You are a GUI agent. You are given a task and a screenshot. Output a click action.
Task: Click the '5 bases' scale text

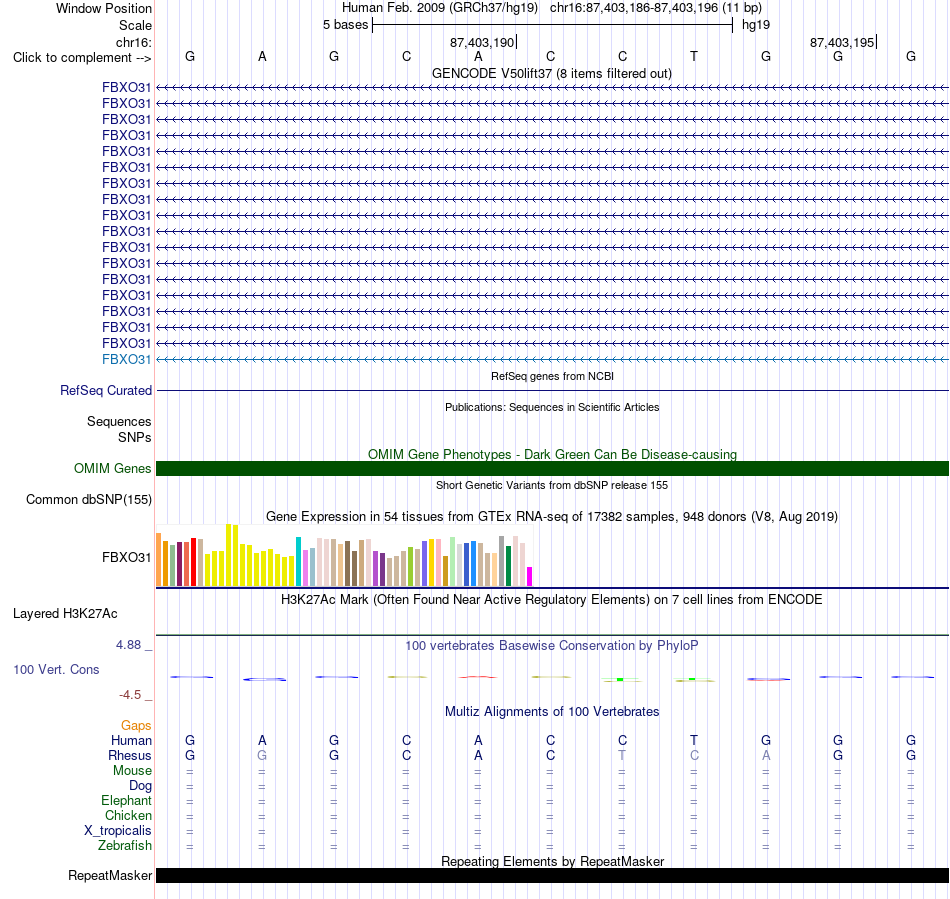tap(345, 25)
